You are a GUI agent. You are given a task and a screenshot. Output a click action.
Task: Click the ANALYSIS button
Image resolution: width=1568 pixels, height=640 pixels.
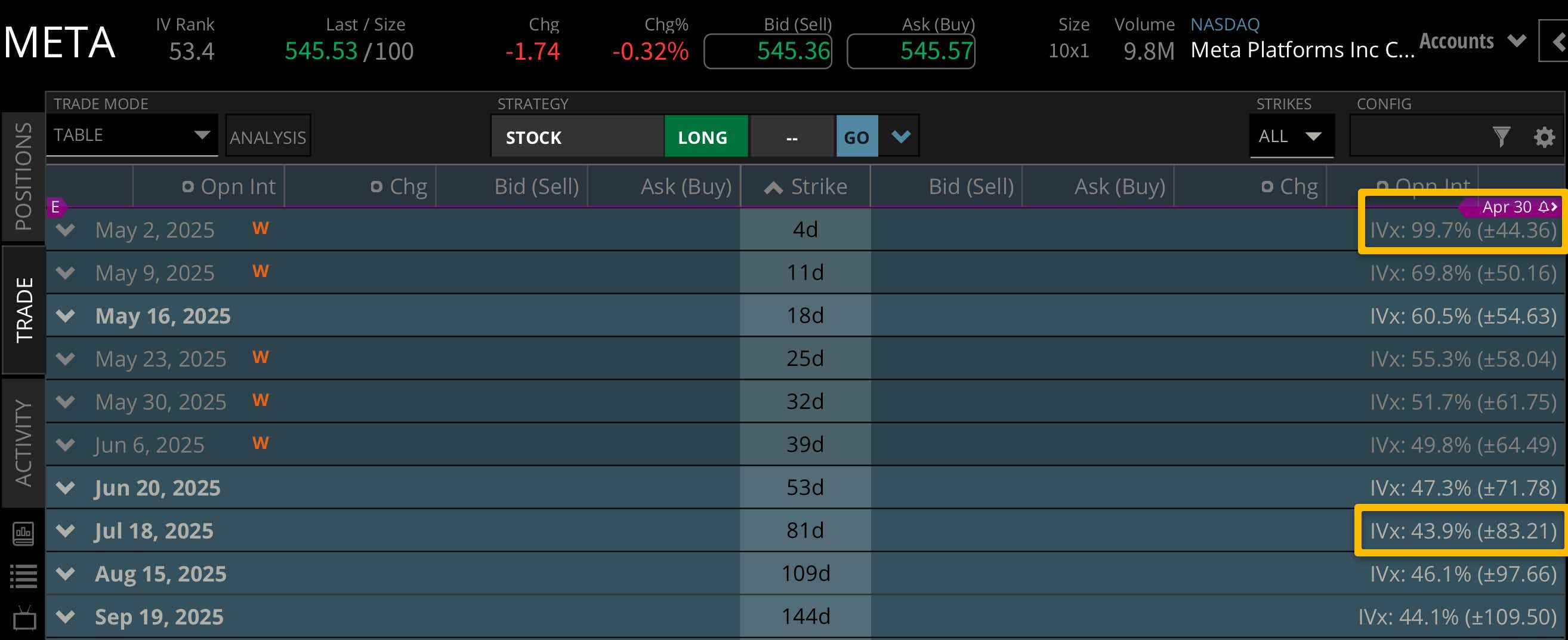coord(268,137)
